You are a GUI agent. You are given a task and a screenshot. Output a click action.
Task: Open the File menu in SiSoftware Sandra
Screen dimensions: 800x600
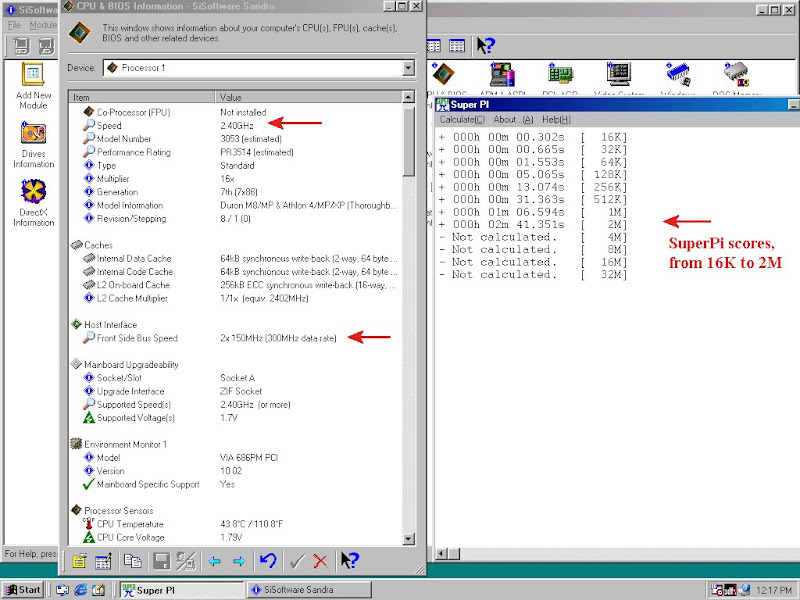pos(14,25)
